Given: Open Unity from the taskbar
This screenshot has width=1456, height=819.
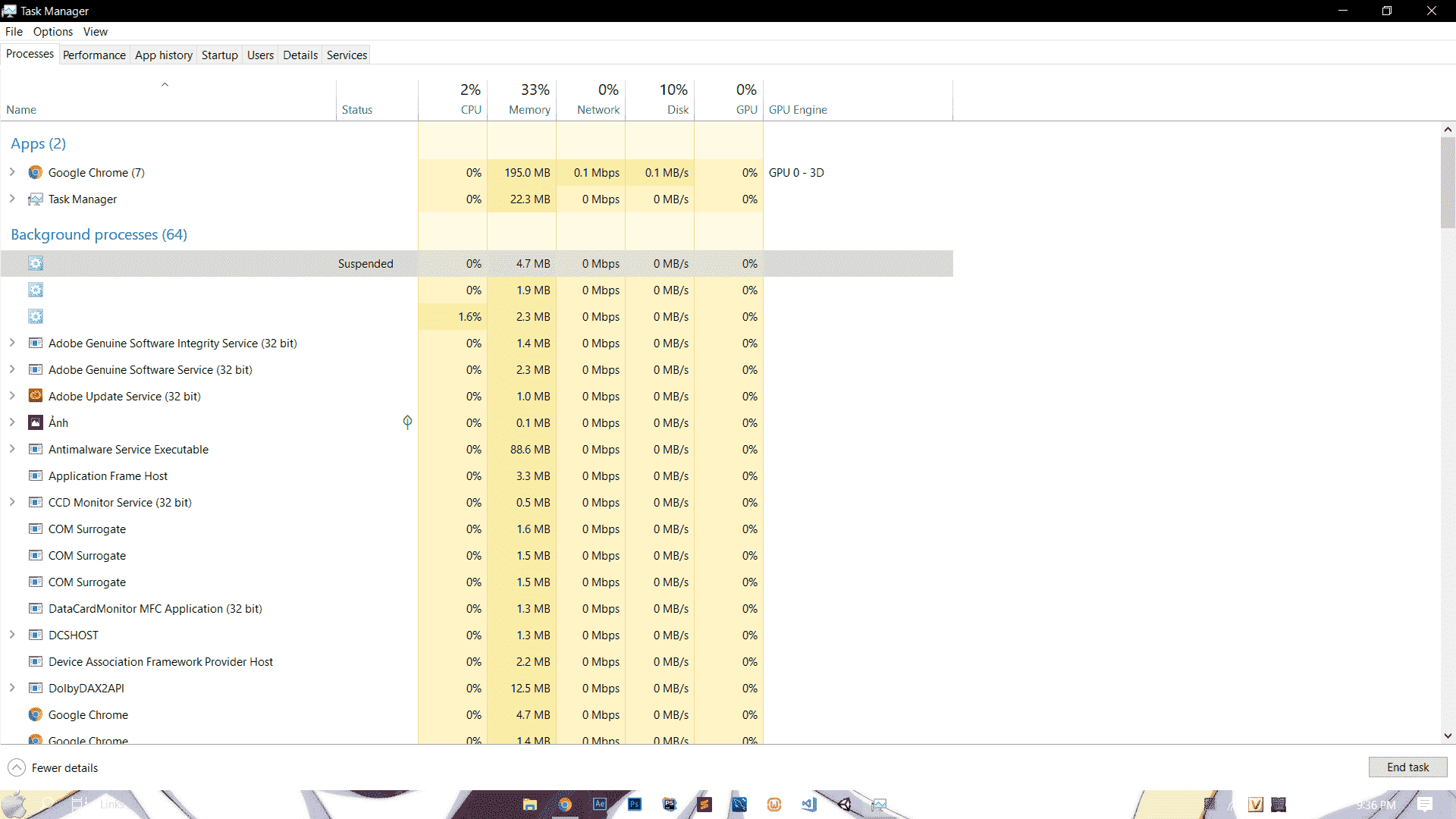Looking at the screenshot, I should pos(844,805).
